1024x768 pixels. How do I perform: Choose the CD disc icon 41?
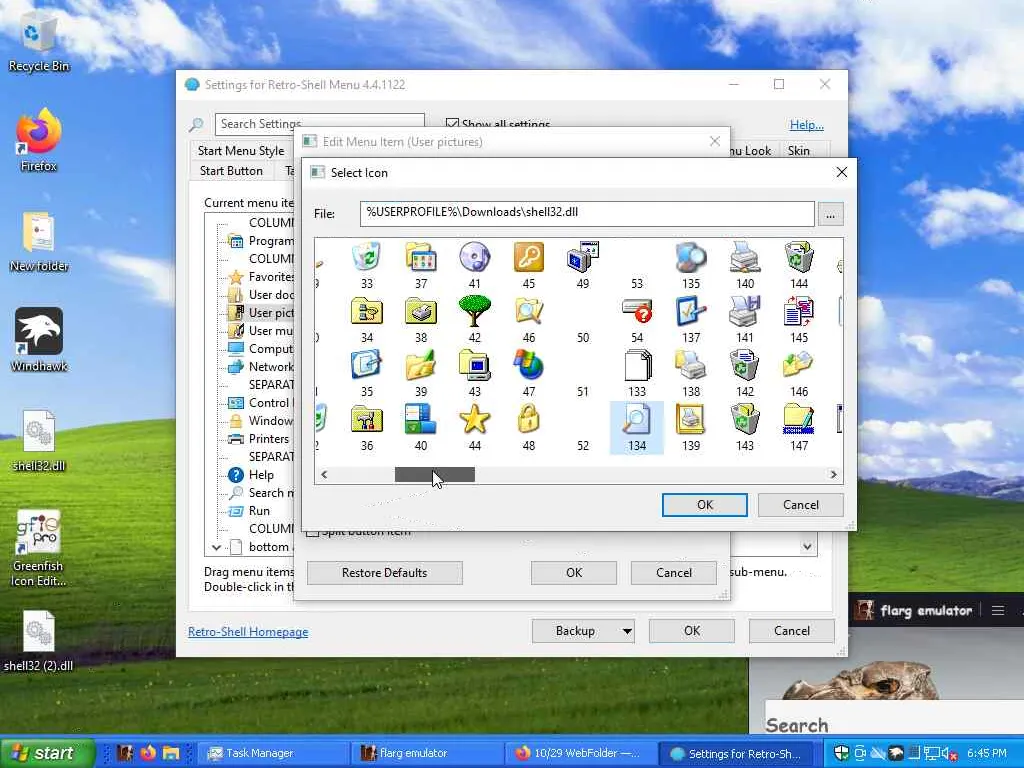click(x=475, y=257)
